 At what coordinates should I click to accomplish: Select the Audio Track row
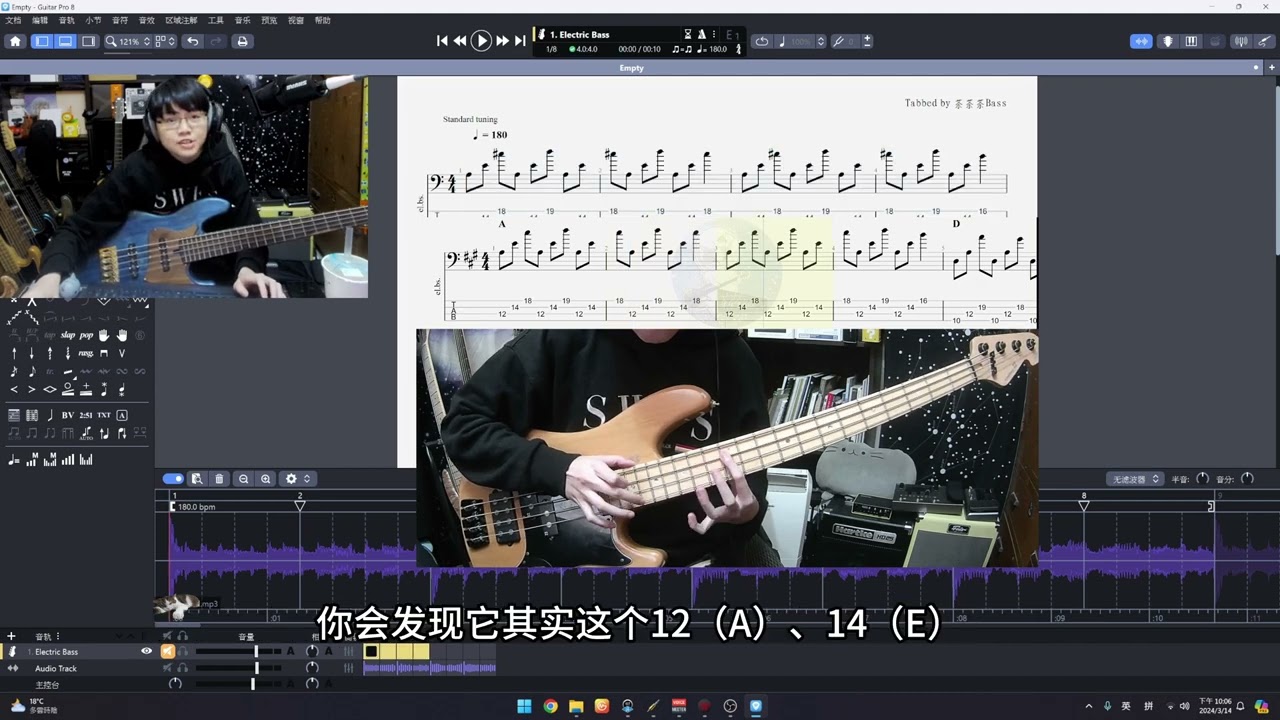[77, 668]
